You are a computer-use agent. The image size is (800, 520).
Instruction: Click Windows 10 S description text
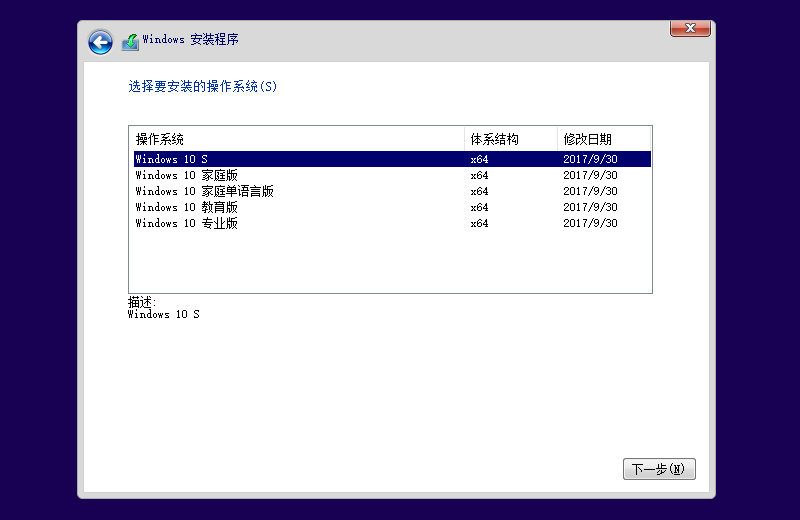[163, 314]
